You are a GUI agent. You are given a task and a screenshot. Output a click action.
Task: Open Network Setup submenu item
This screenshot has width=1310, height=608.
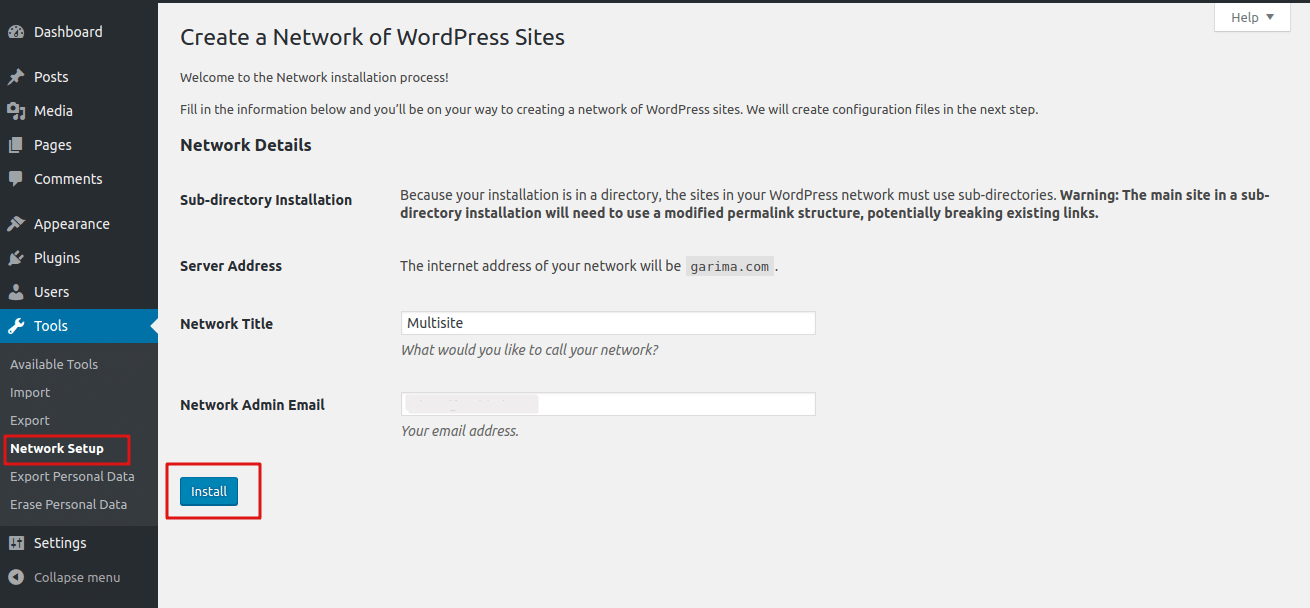[57, 448]
